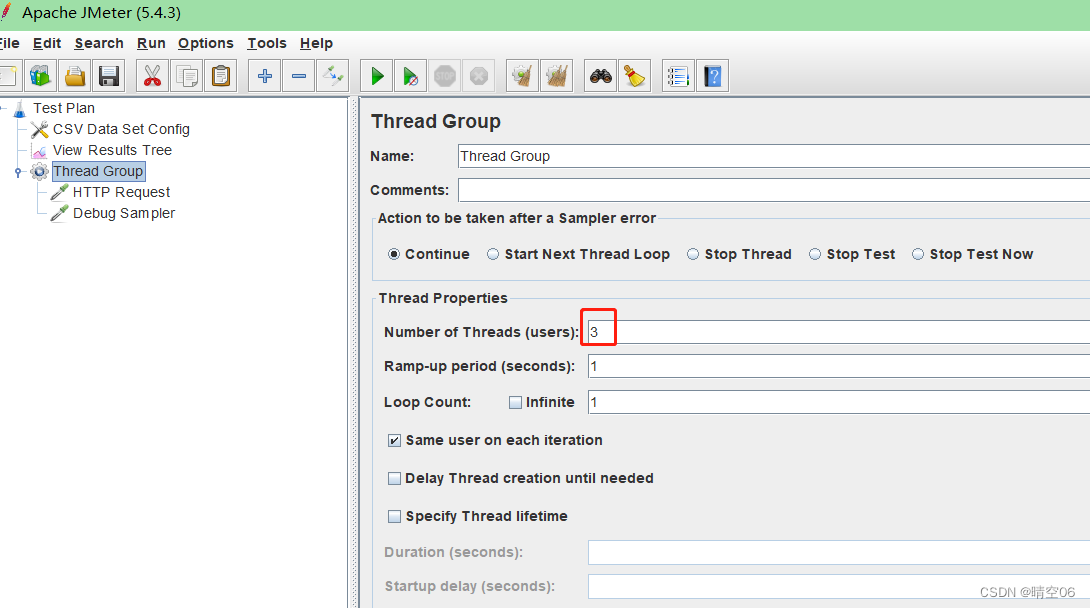Start test with no pauses icon
Image resolution: width=1090 pixels, height=608 pixels.
pyautogui.click(x=411, y=76)
